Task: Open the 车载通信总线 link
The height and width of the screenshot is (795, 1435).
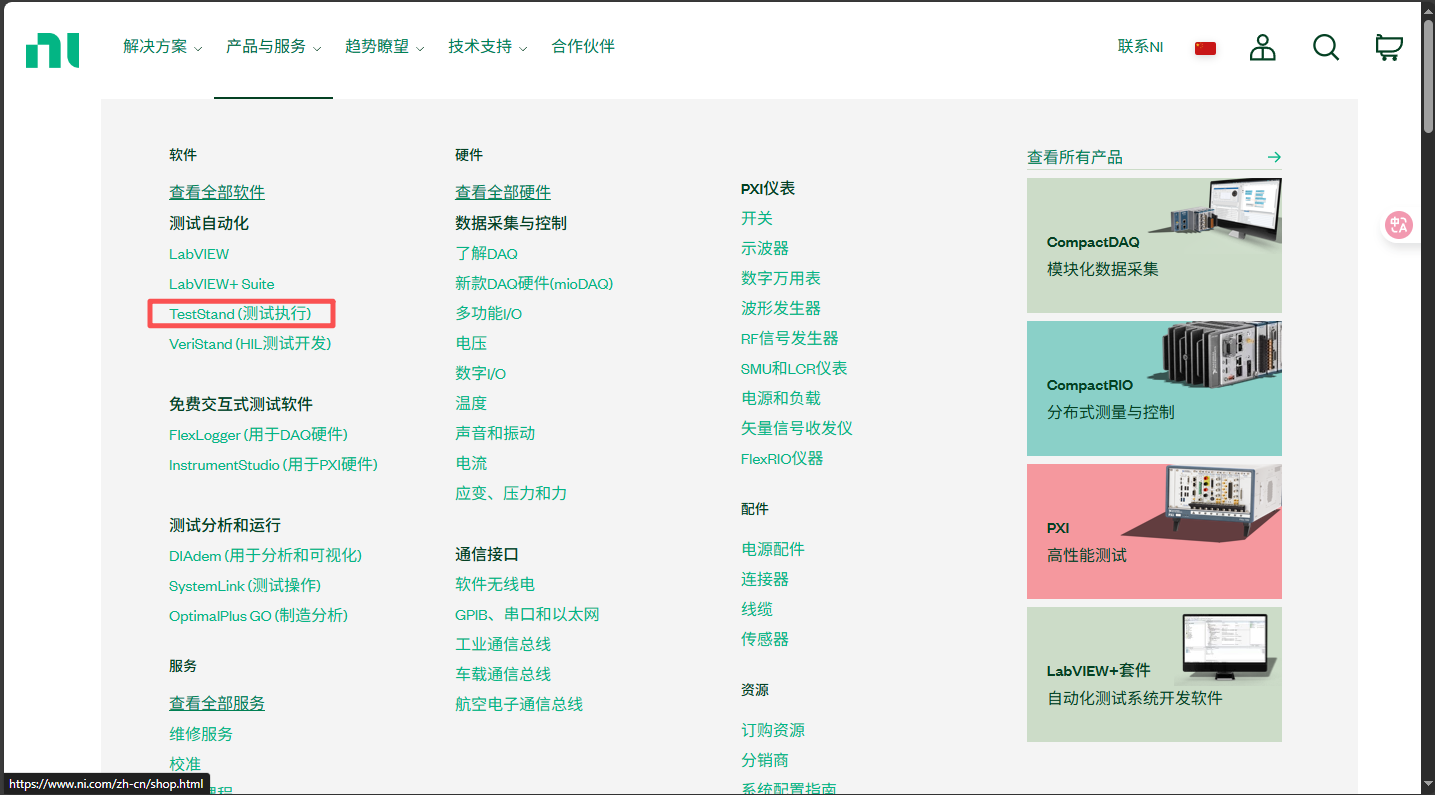Action: pos(503,674)
